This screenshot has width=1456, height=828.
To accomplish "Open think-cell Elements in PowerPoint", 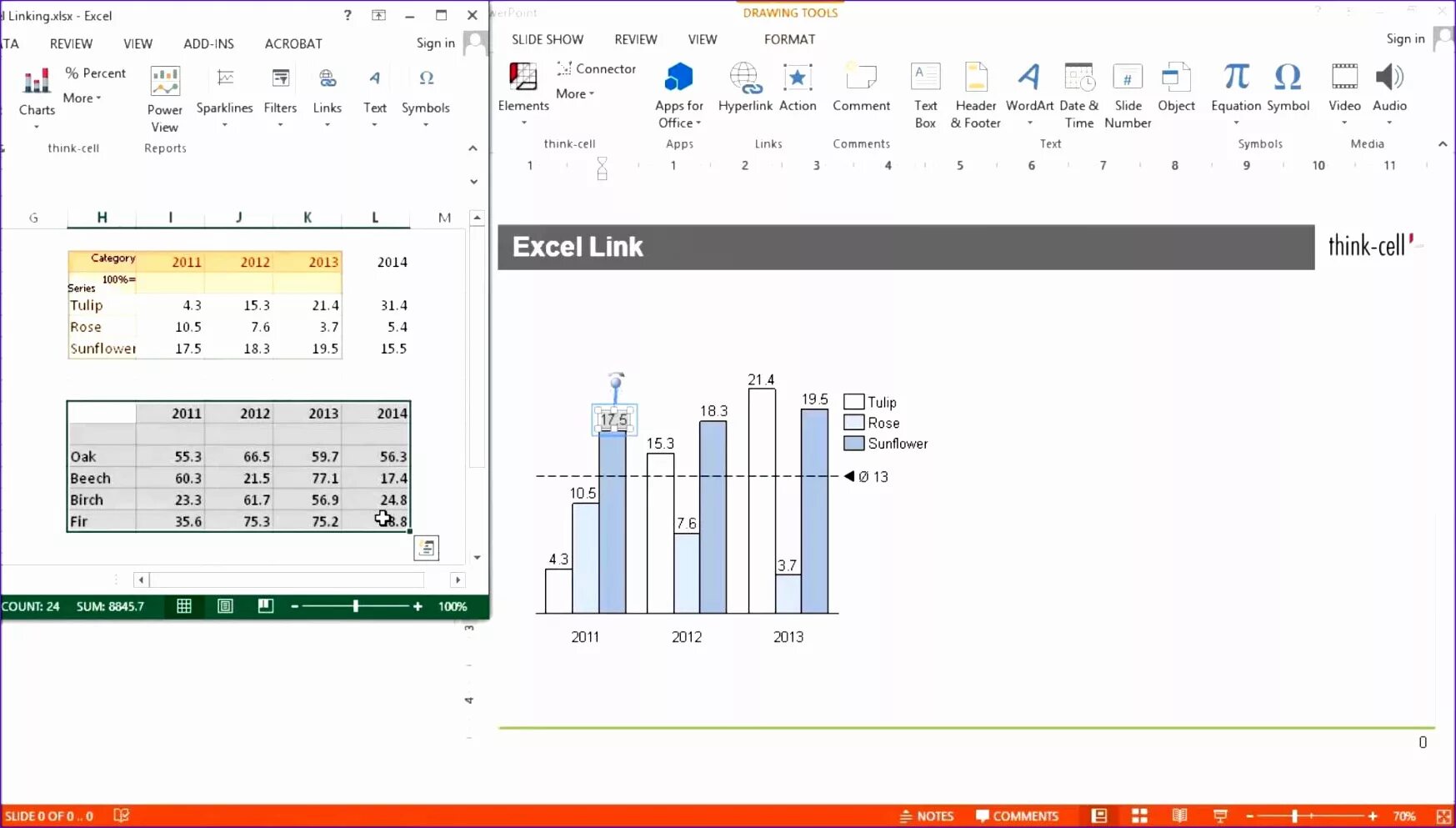I will (x=523, y=94).
